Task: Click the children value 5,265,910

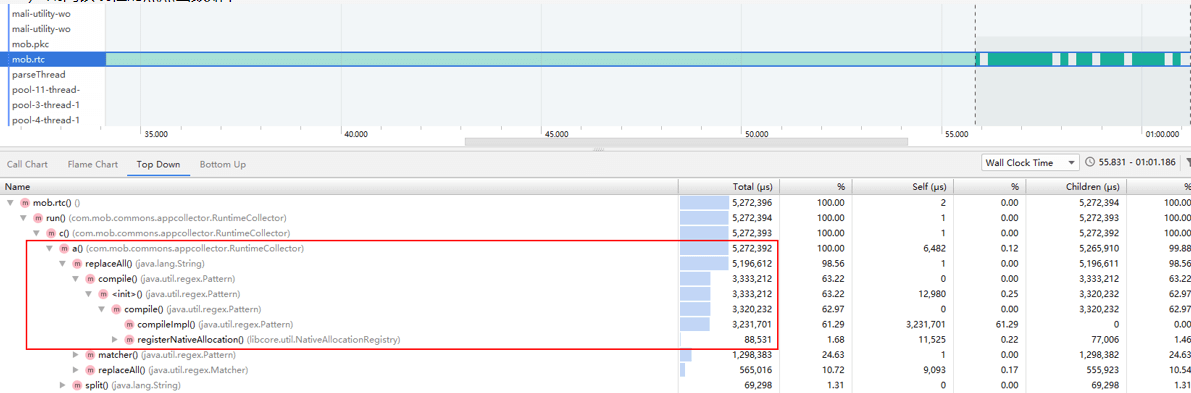Action: [1098, 249]
